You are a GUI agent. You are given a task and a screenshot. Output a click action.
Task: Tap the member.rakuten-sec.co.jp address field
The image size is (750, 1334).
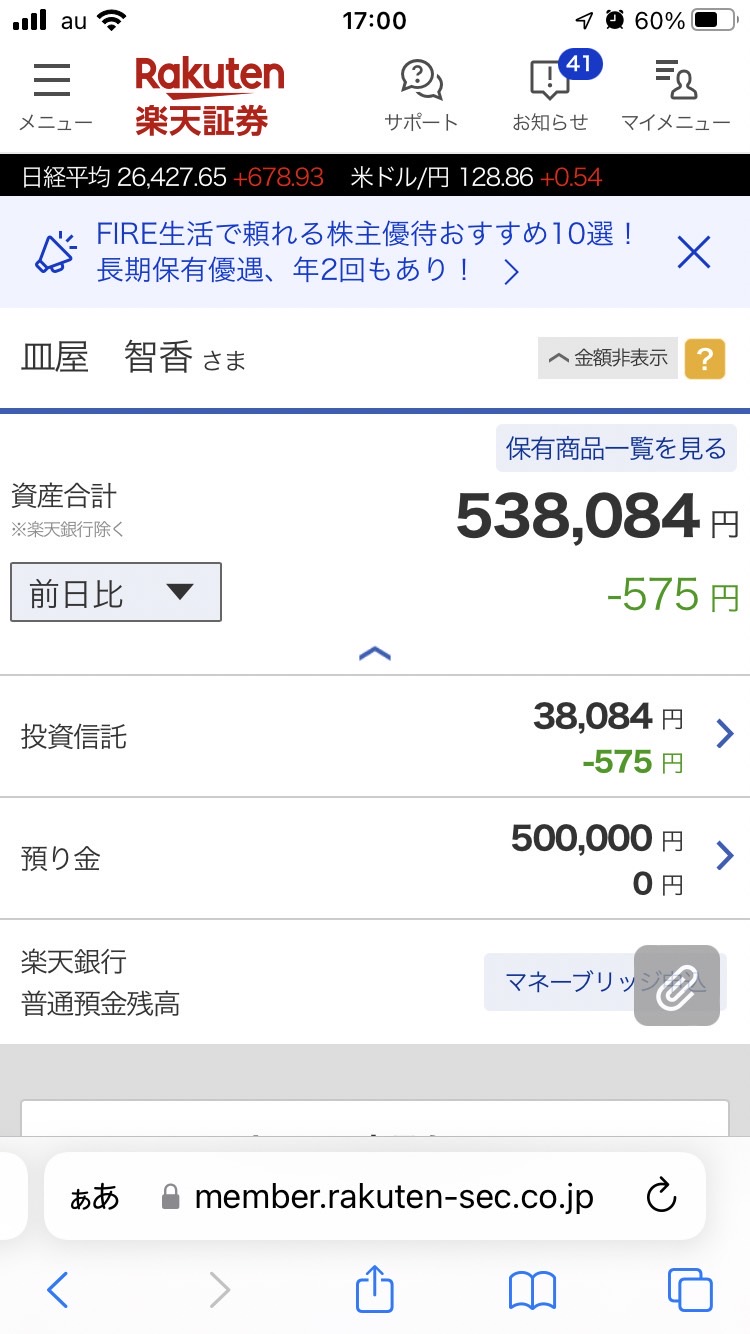[375, 1196]
